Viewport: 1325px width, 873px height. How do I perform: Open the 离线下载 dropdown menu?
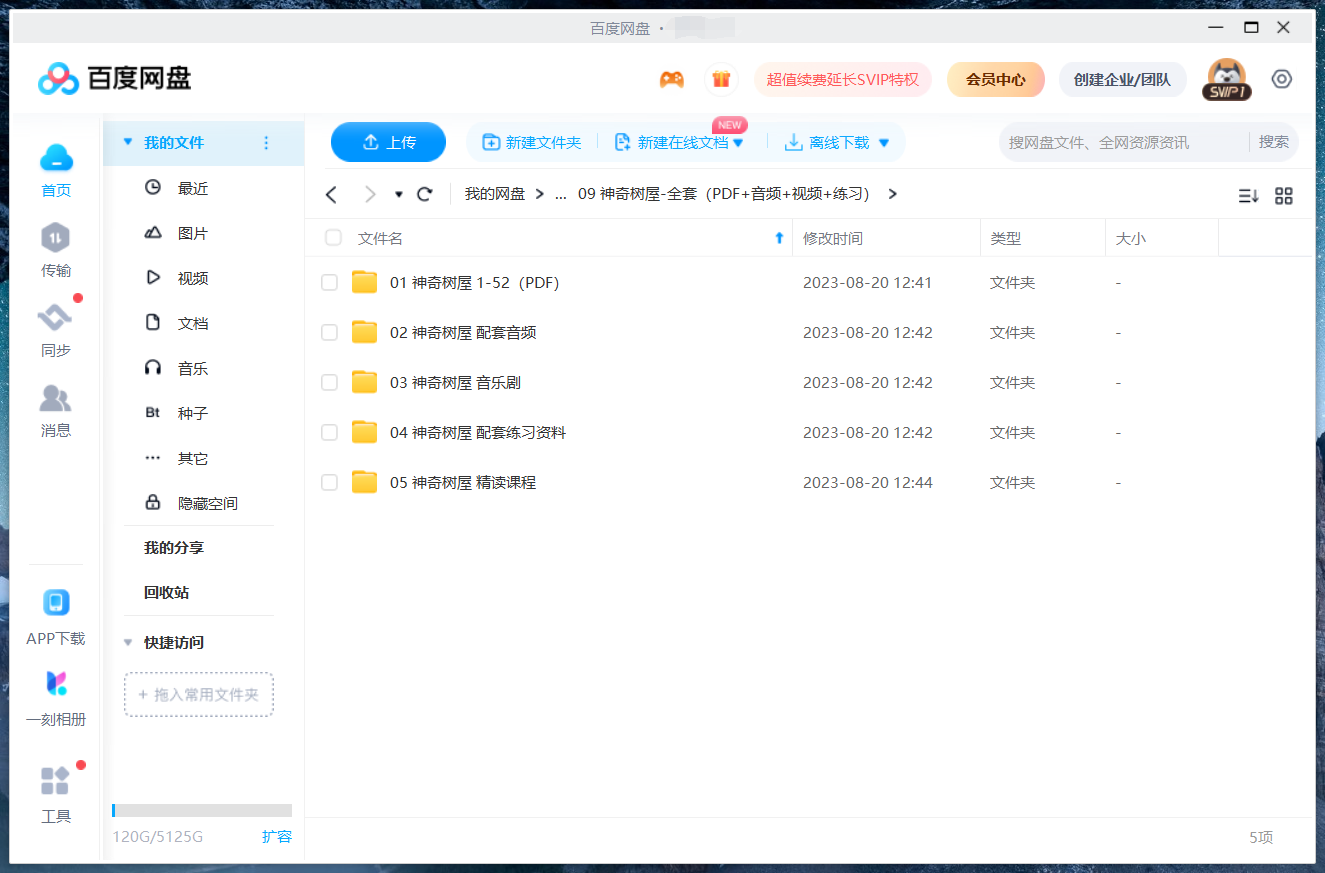click(882, 142)
